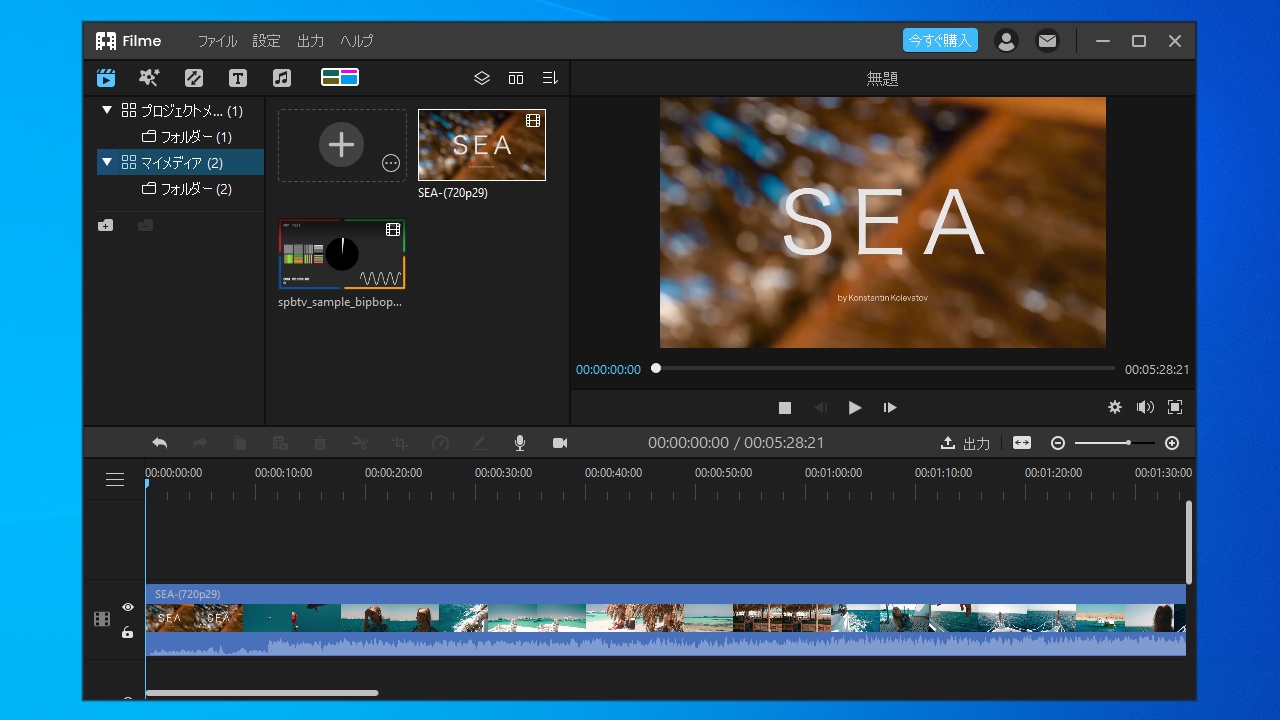Image resolution: width=1280 pixels, height=720 pixels.
Task: Toggle preview volume speaker
Action: (x=1145, y=407)
